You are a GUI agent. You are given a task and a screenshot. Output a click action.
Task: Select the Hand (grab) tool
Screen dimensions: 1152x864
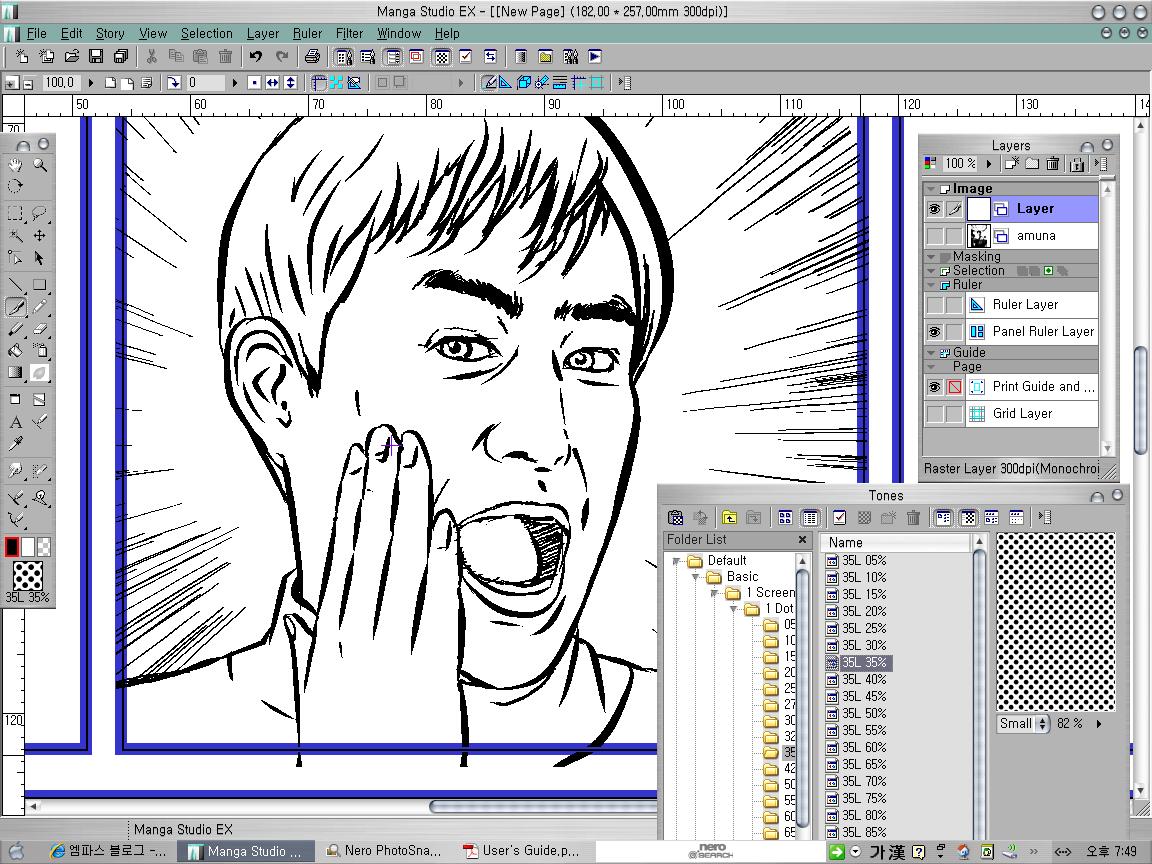(x=15, y=165)
